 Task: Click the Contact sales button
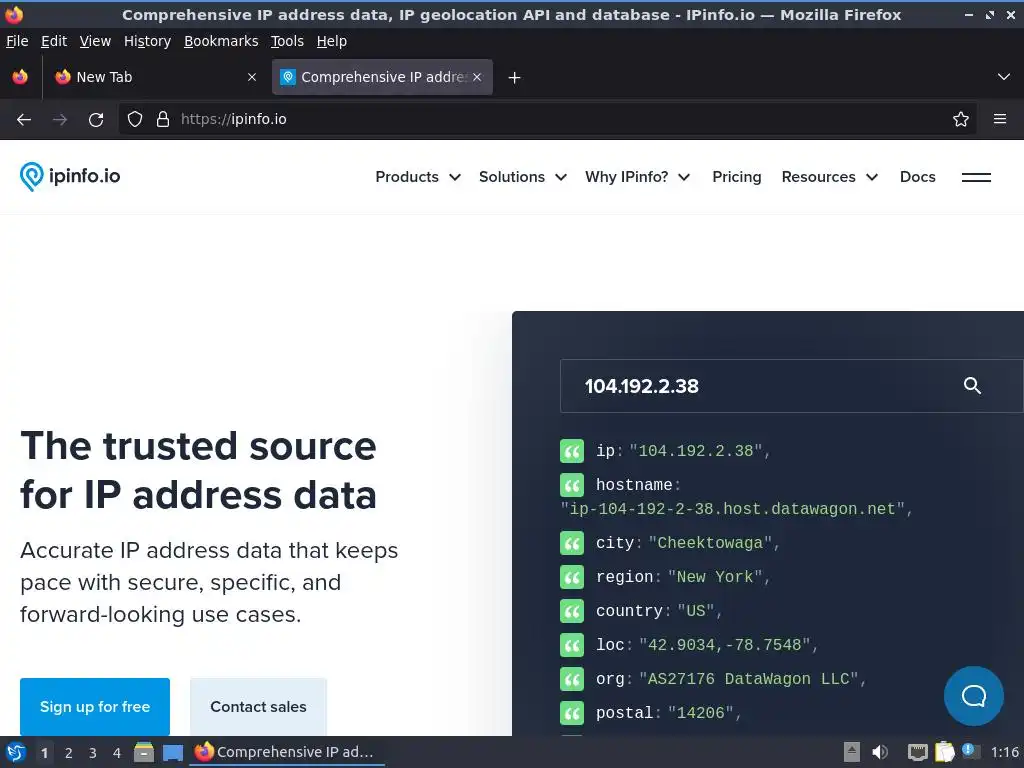tap(258, 707)
